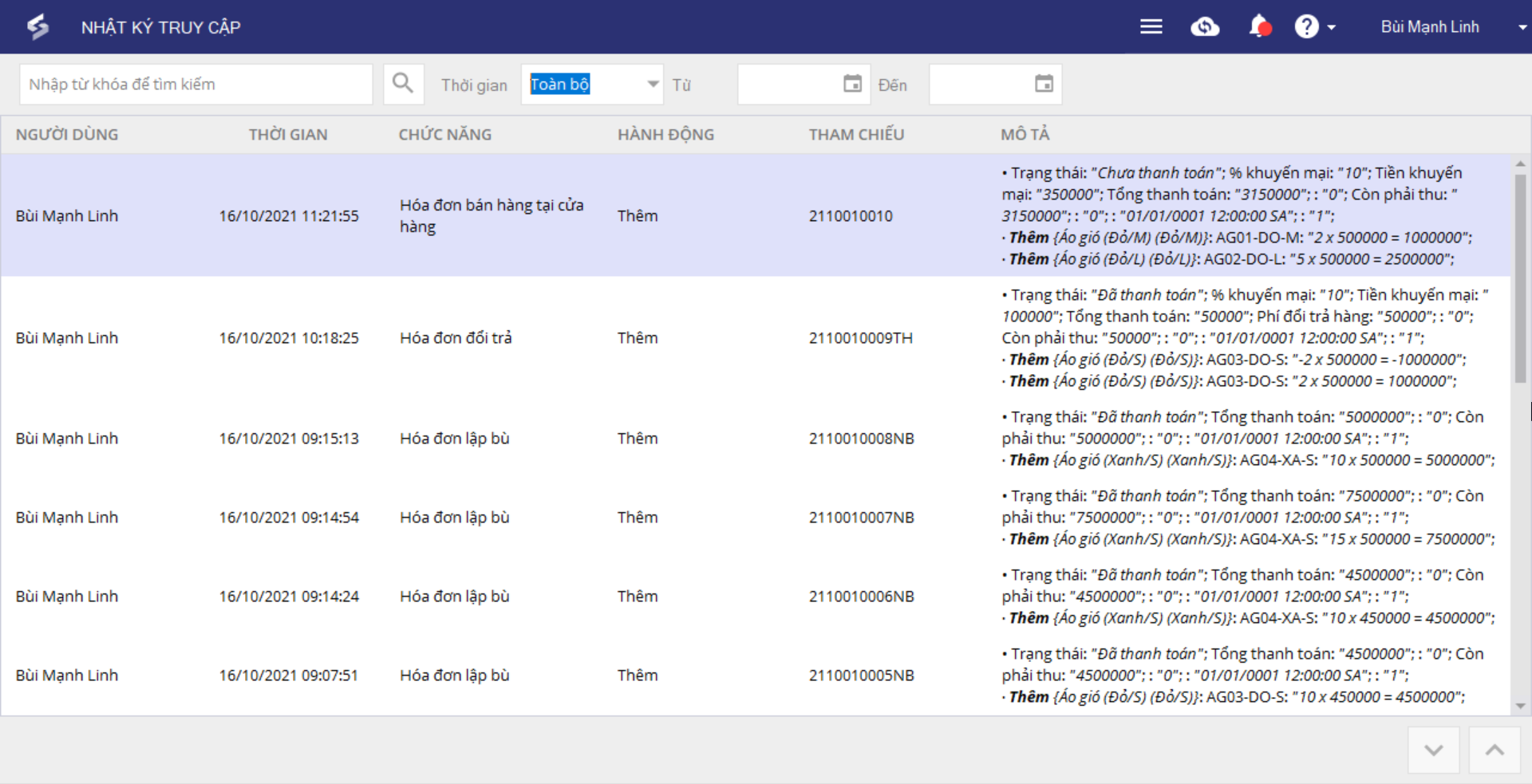
Task: Open the notifications bell icon
Action: [x=1258, y=27]
